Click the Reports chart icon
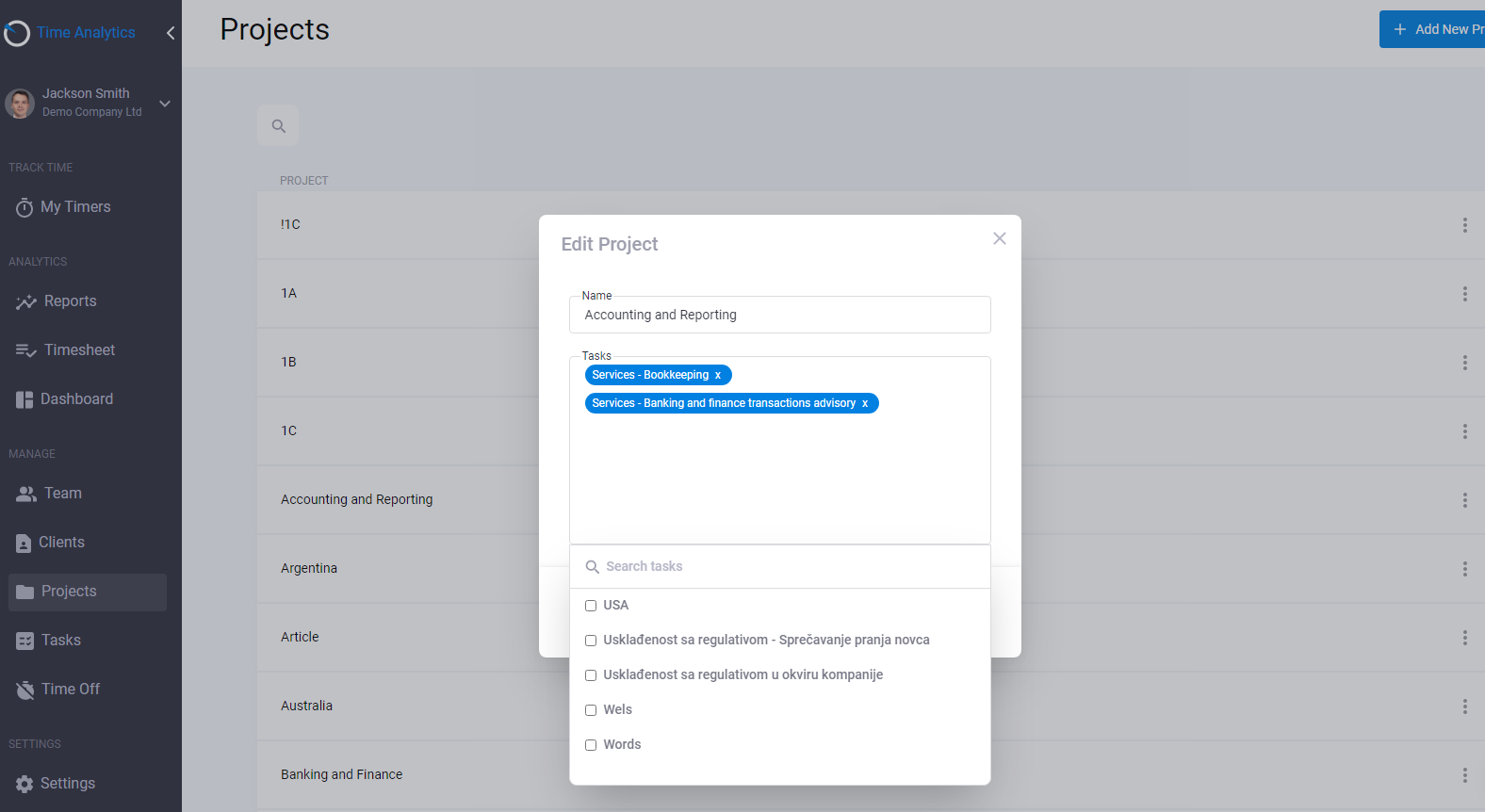This screenshot has width=1485, height=812. click(25, 302)
